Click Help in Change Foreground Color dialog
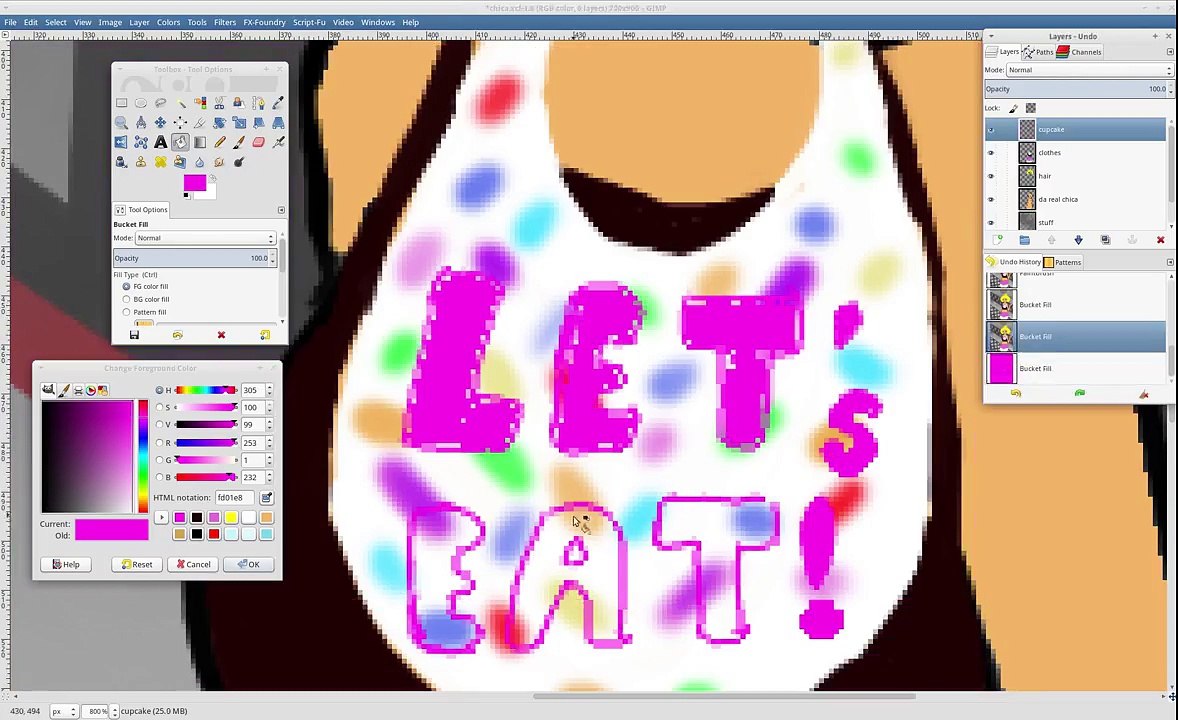Image resolution: width=1178 pixels, height=720 pixels. [x=66, y=564]
